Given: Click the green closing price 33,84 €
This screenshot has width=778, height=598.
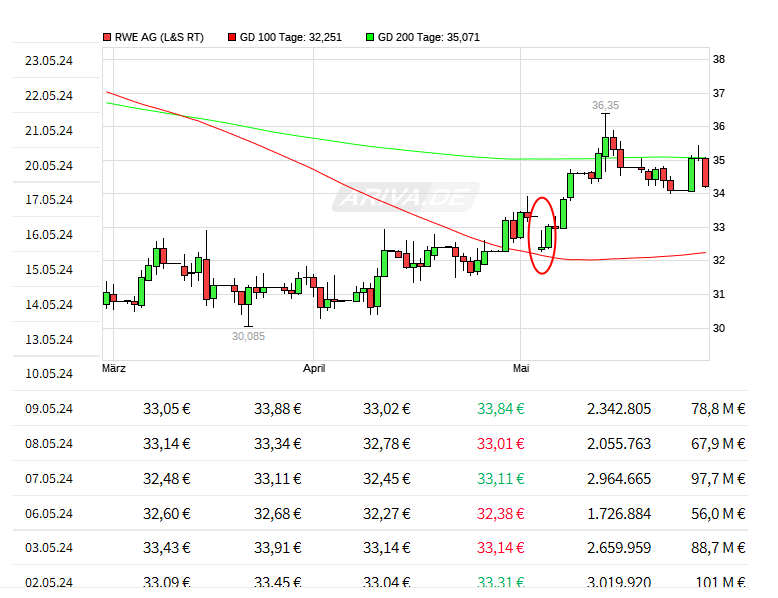Looking at the screenshot, I should click(x=501, y=408).
